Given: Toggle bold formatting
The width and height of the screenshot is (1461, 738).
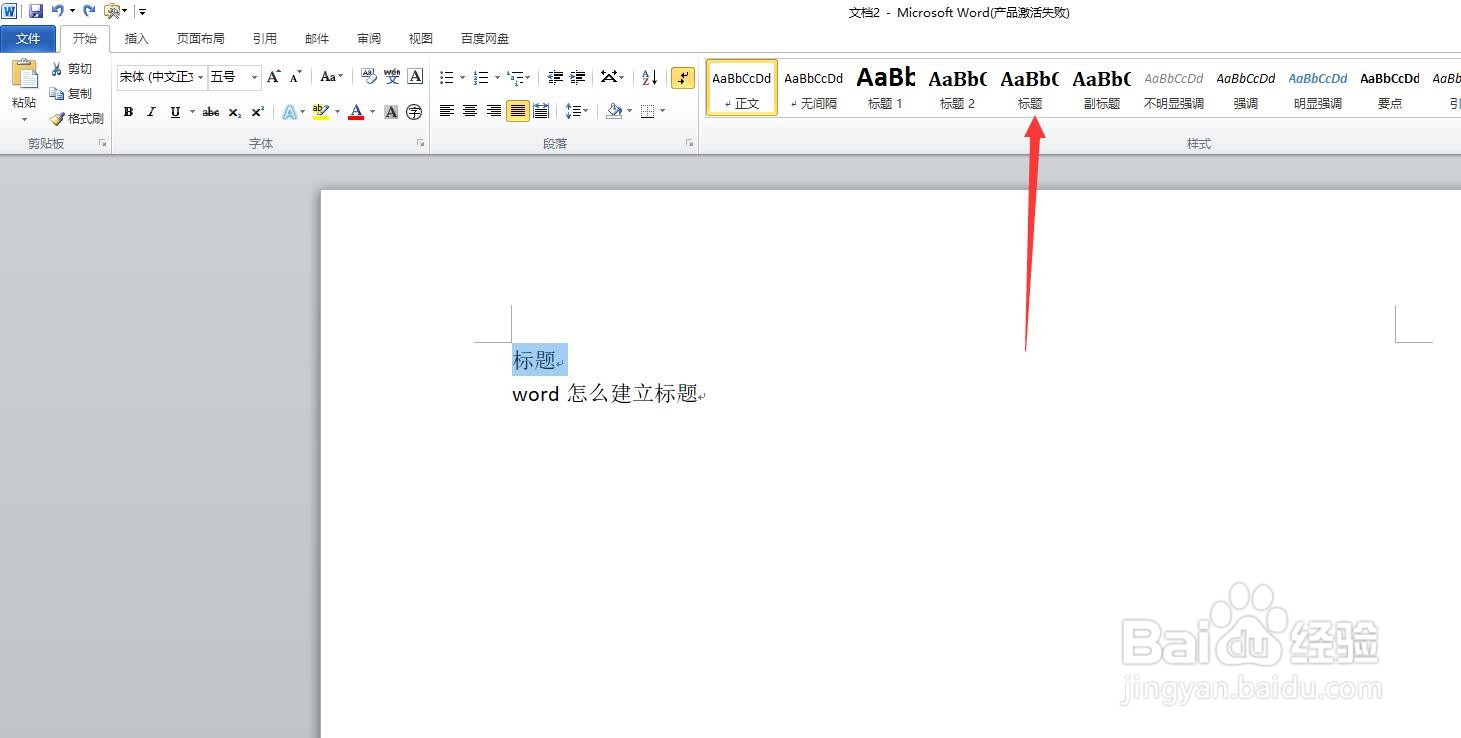Looking at the screenshot, I should 128,112.
